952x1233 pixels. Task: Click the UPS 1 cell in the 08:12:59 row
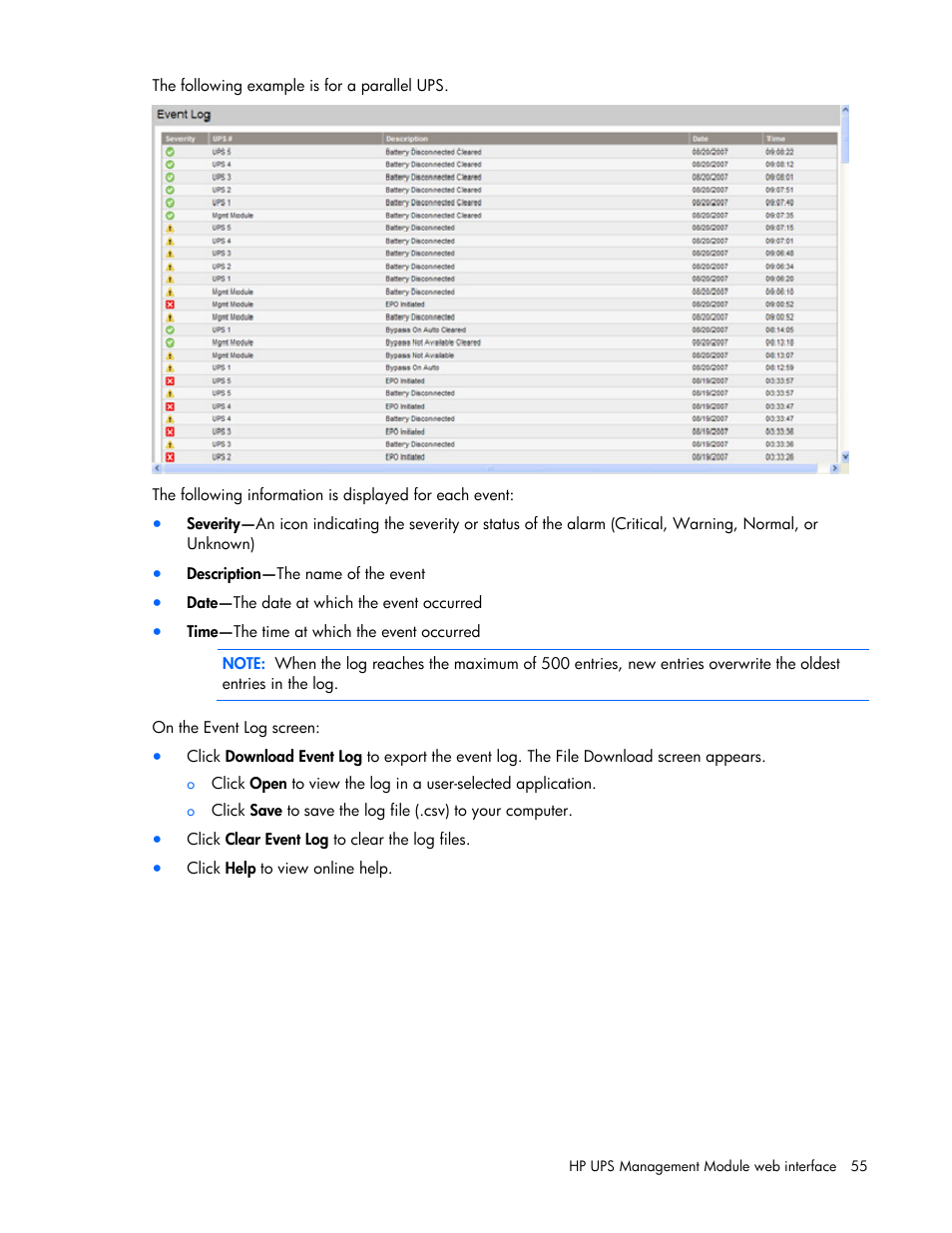point(222,367)
